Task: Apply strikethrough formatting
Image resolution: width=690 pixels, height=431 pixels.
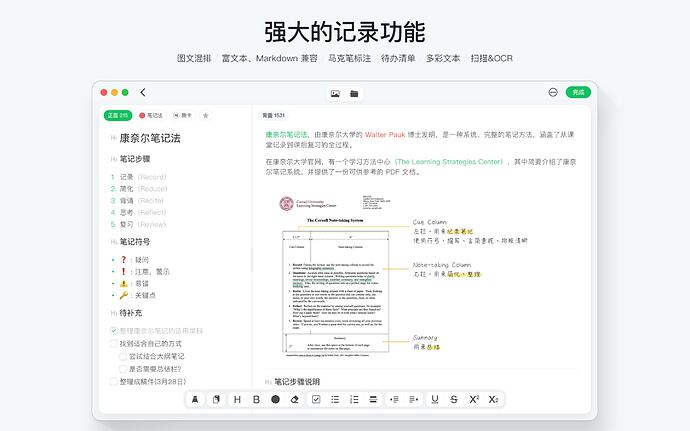Action: [x=454, y=399]
